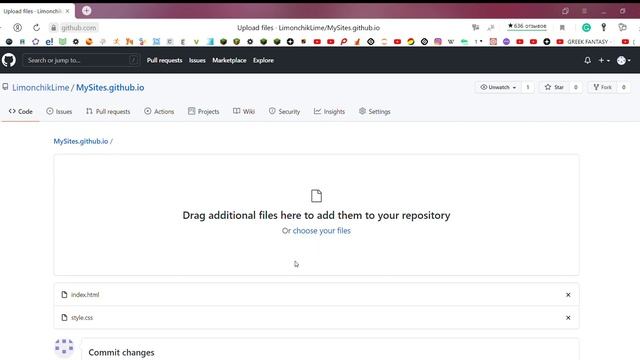Remove style.css from the upload list
Screen dimensions: 640x360
tap(568, 318)
